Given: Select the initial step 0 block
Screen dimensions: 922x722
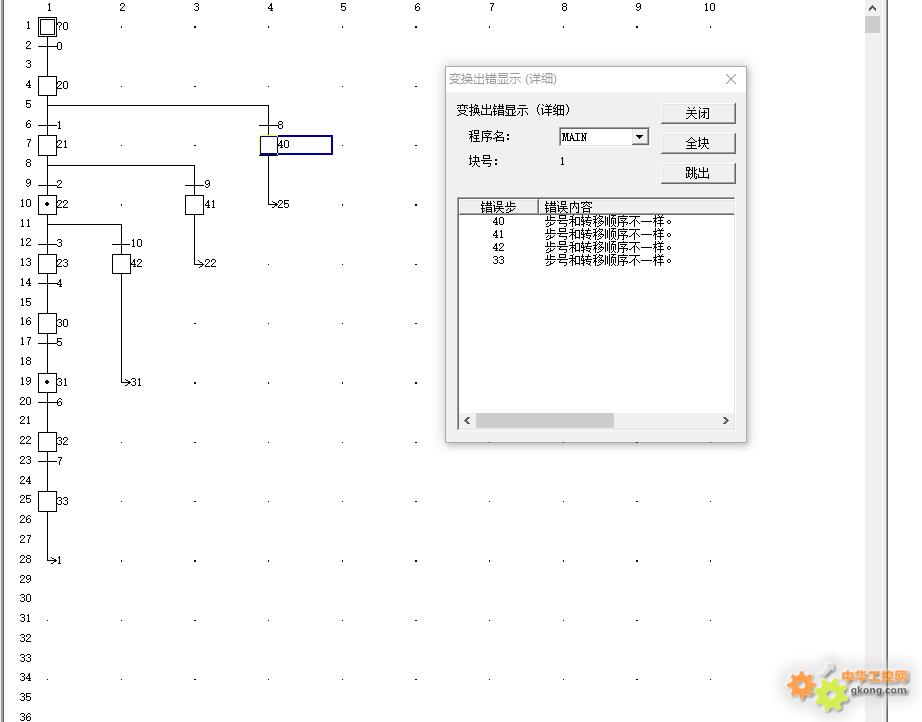Looking at the screenshot, I should [47, 26].
